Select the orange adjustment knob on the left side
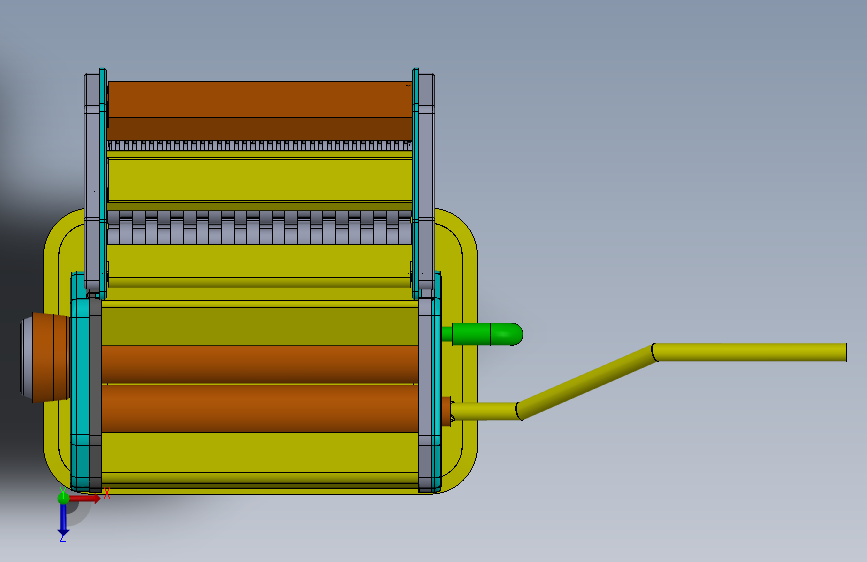Screen dimensions: 867x562 50,357
